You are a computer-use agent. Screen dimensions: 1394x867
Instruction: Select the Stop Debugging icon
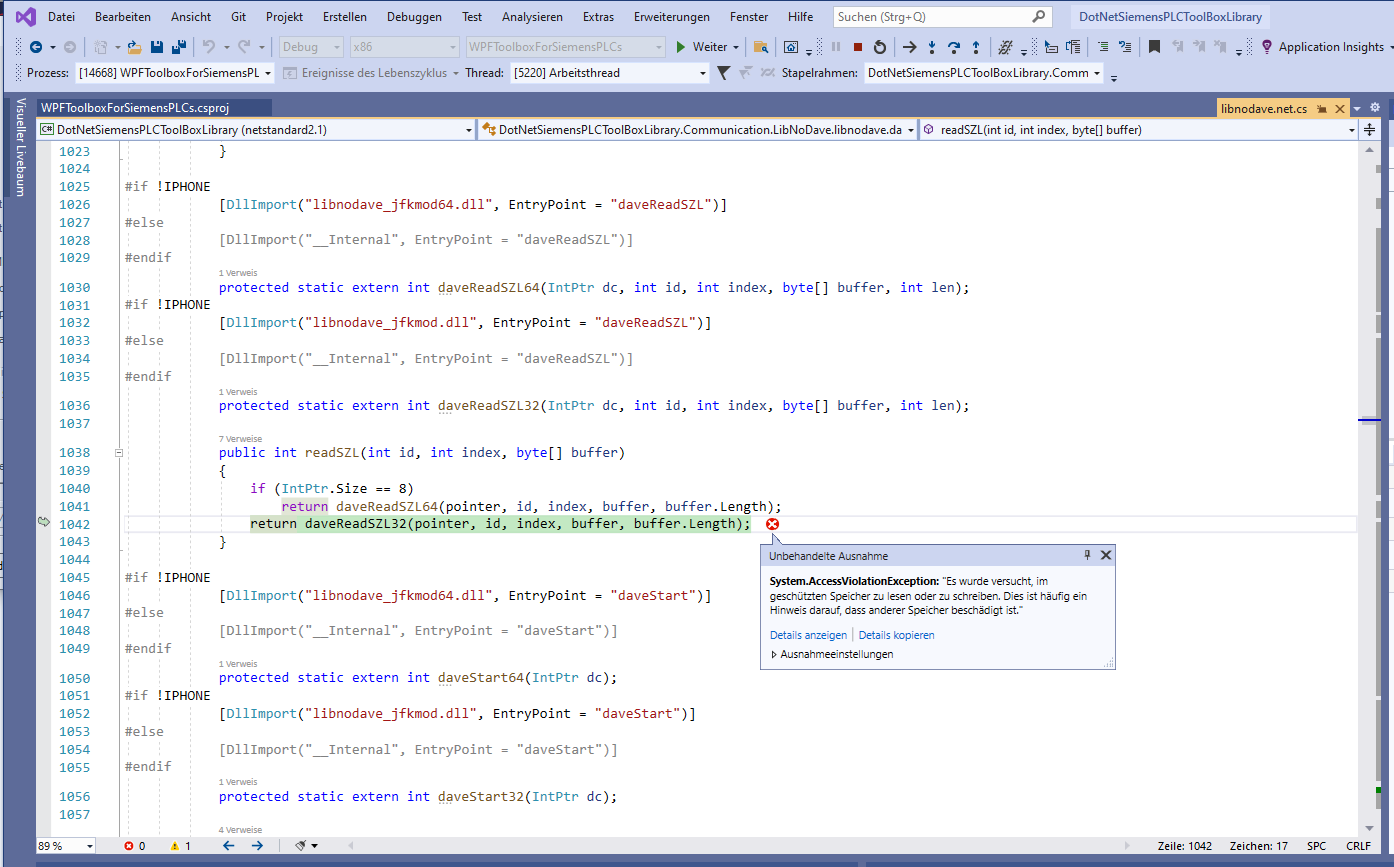[x=857, y=46]
